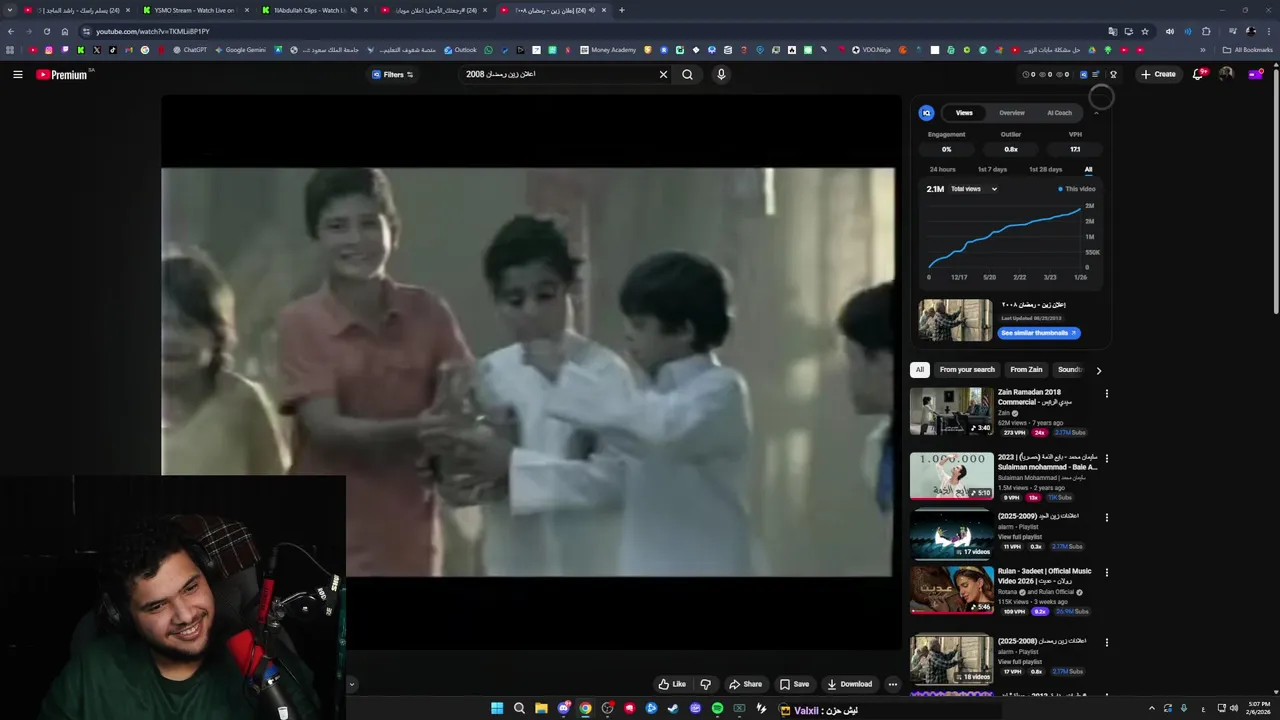Screen dimensions: 1280x720
Task: Click the blue vidIQ square icon in header
Action: [1083, 74]
